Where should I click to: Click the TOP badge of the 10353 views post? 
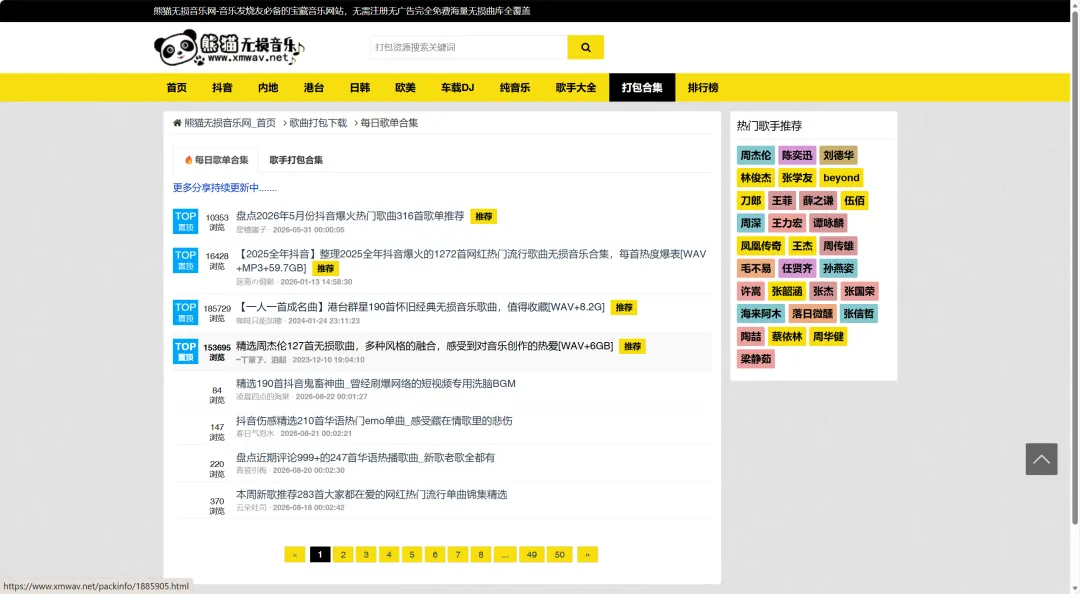(185, 221)
